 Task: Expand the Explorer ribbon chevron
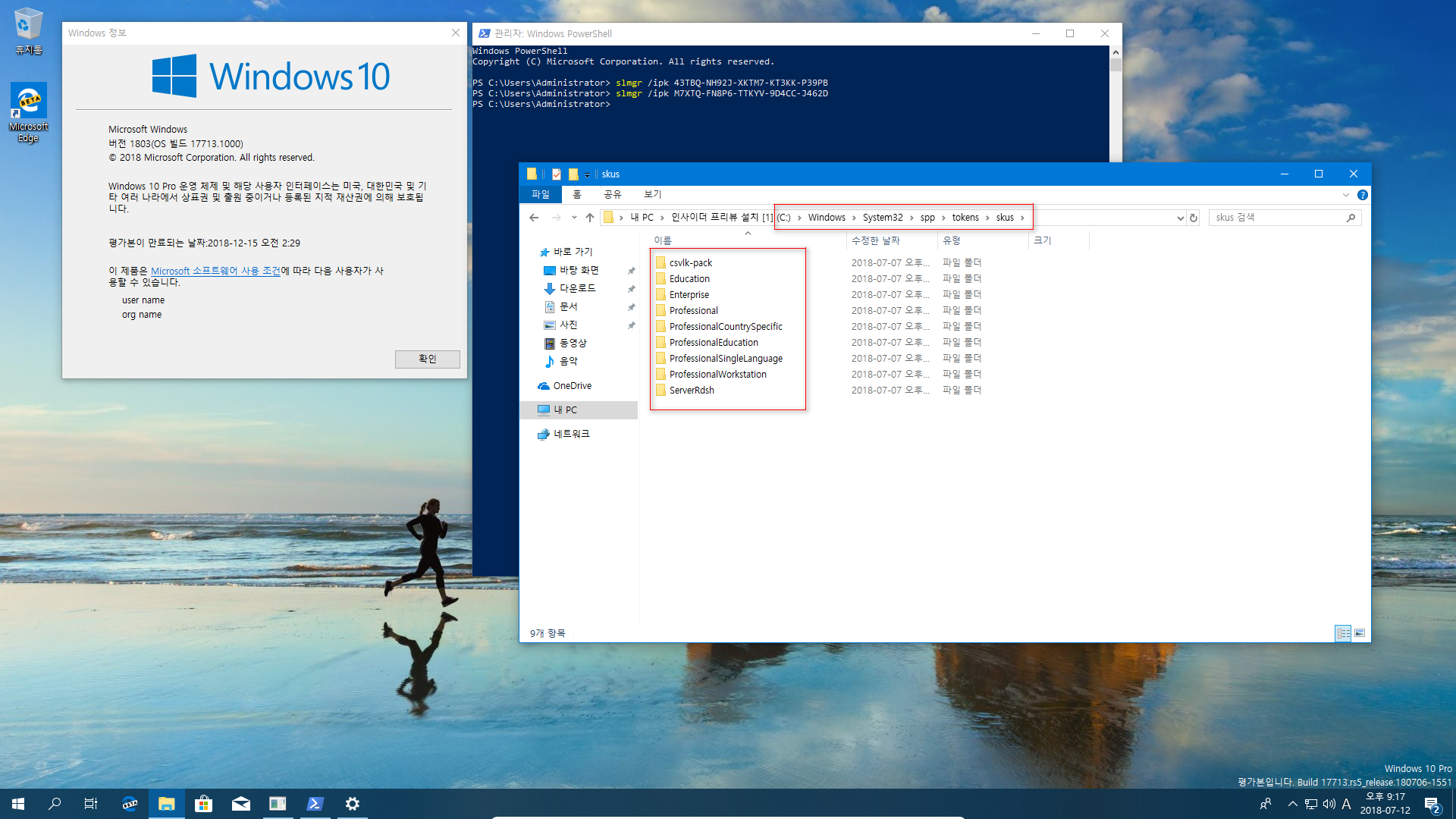coord(1346,195)
